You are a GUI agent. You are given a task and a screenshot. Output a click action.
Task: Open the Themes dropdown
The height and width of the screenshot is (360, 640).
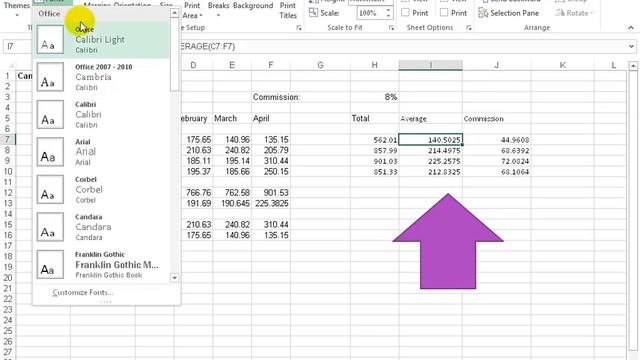[x=17, y=9]
